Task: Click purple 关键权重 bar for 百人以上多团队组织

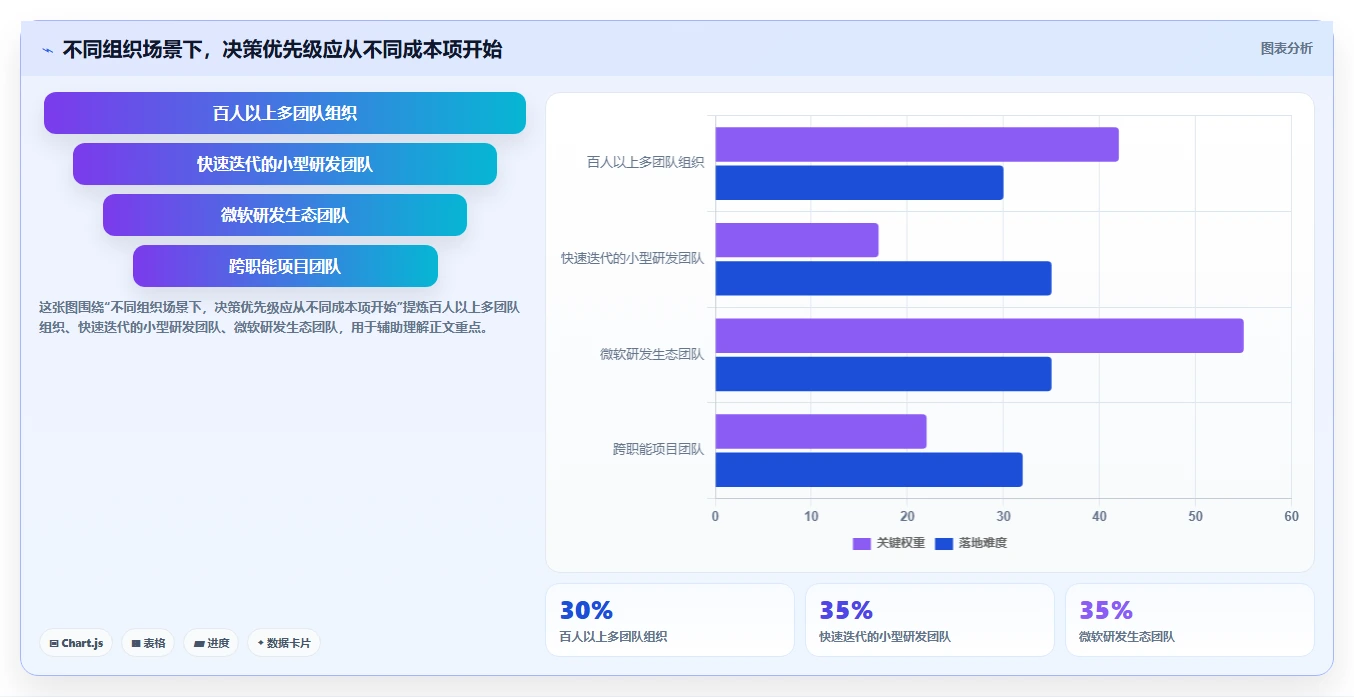Action: point(917,145)
